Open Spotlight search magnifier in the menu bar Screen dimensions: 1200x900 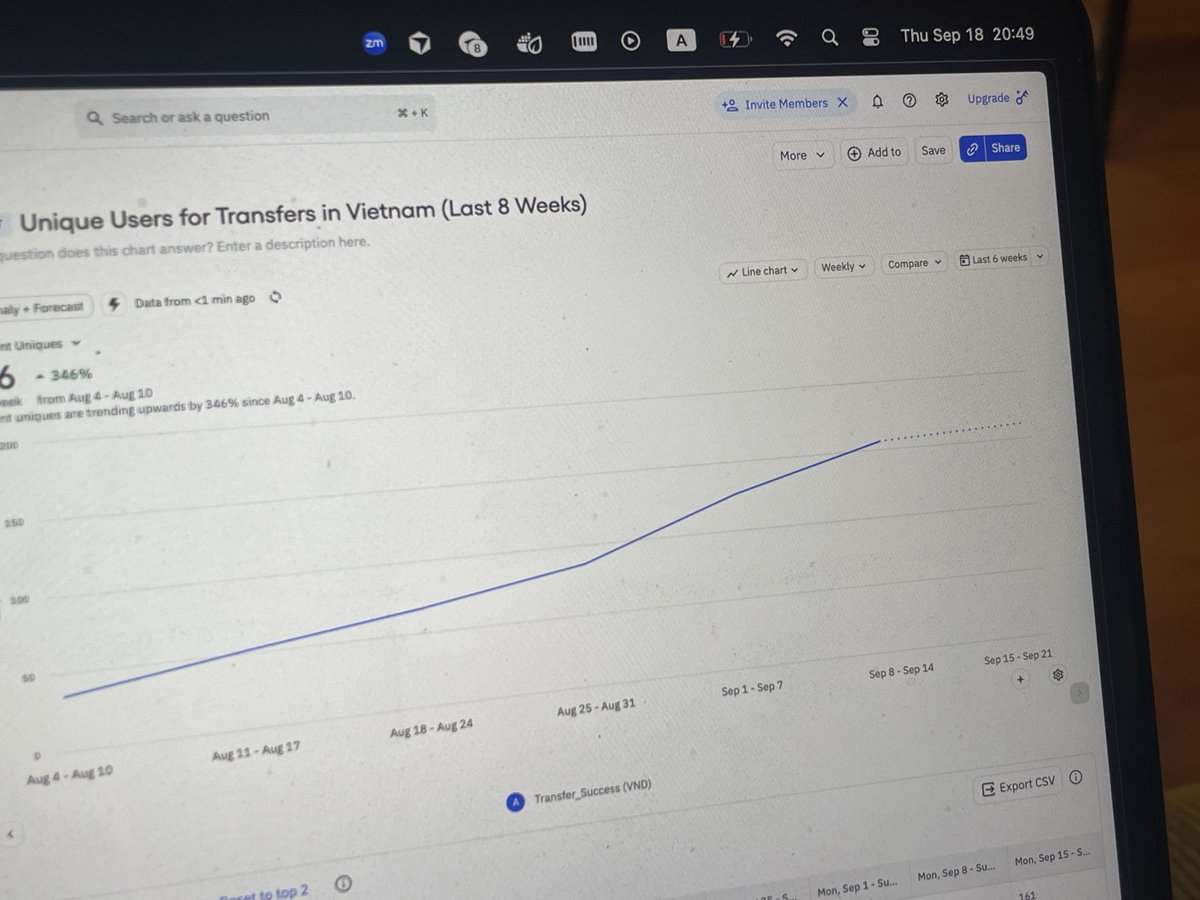[x=829, y=38]
